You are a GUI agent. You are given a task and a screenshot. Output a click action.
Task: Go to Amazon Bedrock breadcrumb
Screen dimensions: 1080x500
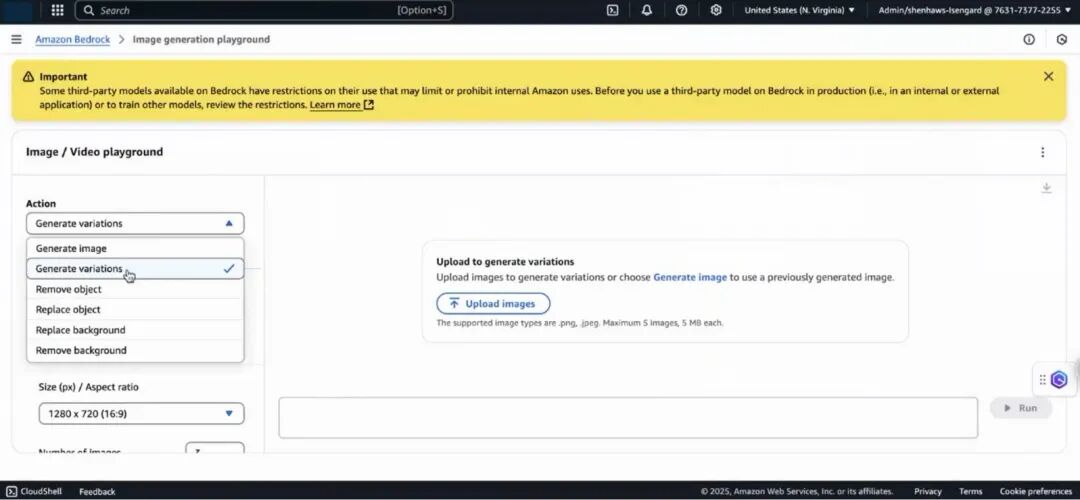pos(72,39)
